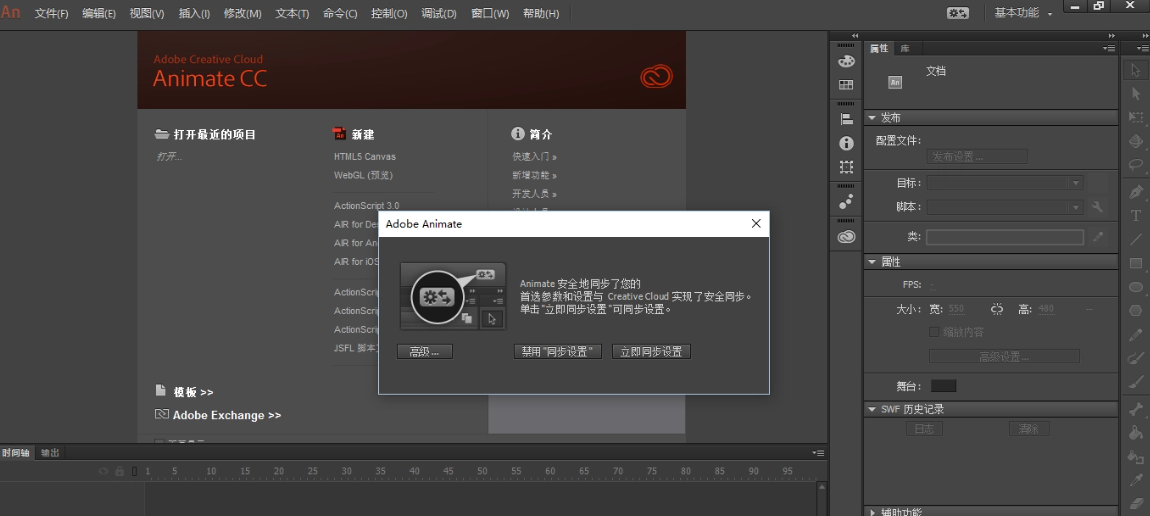Image resolution: width=1150 pixels, height=516 pixels.
Task: Open the 文件(F) menu
Action: 51,13
